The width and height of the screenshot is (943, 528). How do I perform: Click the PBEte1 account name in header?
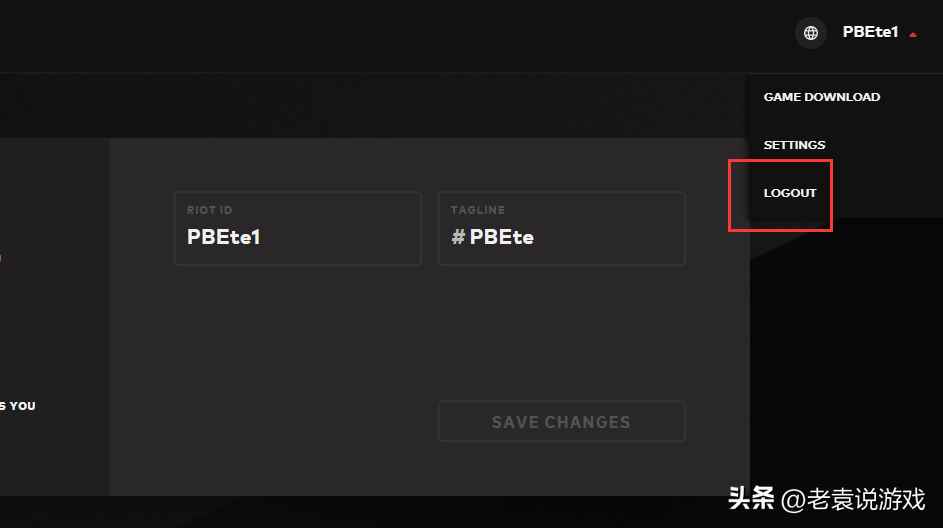click(x=870, y=33)
